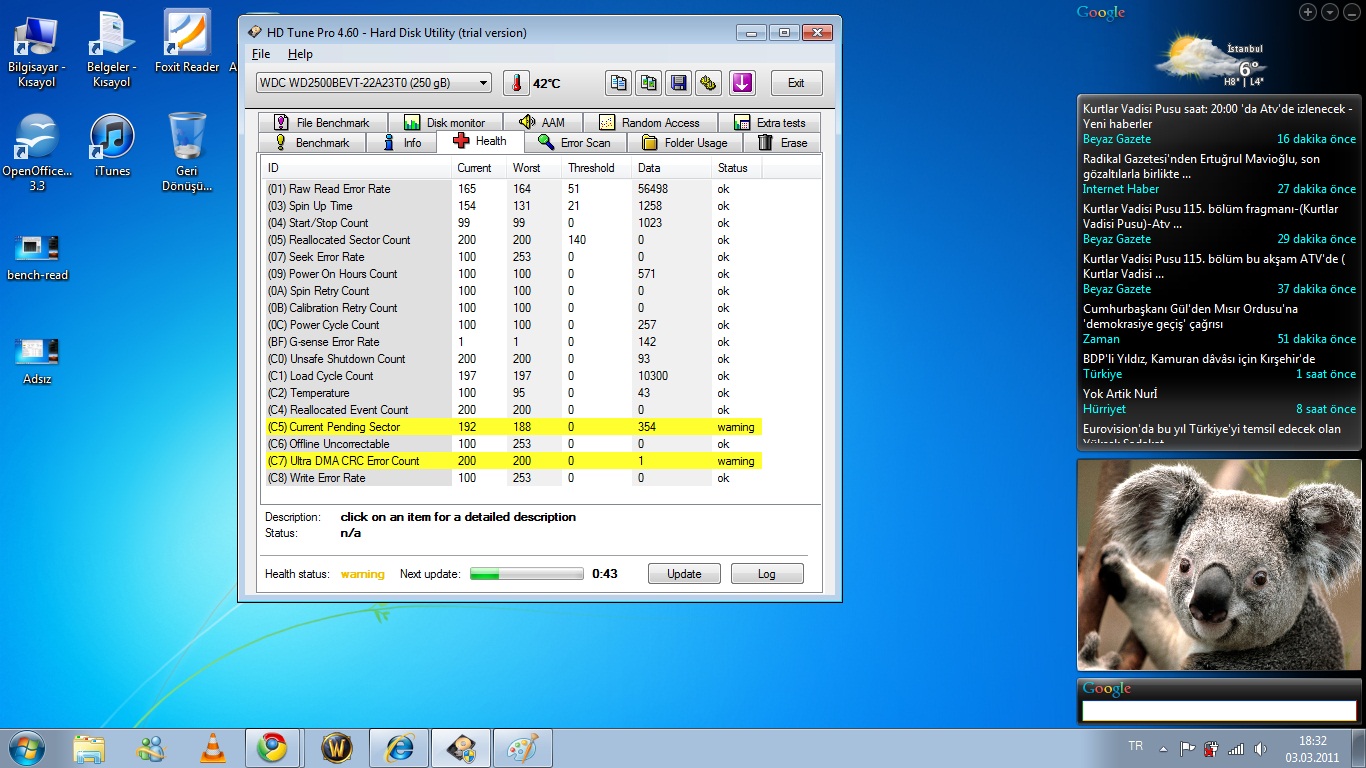Viewport: 1366px width, 768px height.
Task: Click the Update button
Action: point(684,574)
